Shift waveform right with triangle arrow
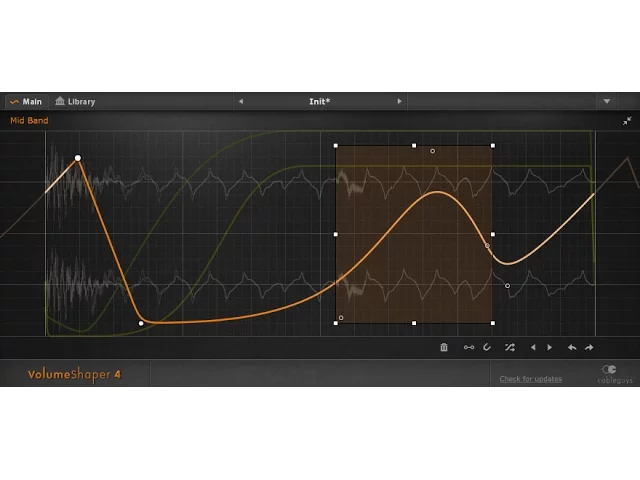The image size is (640, 480). coord(549,347)
